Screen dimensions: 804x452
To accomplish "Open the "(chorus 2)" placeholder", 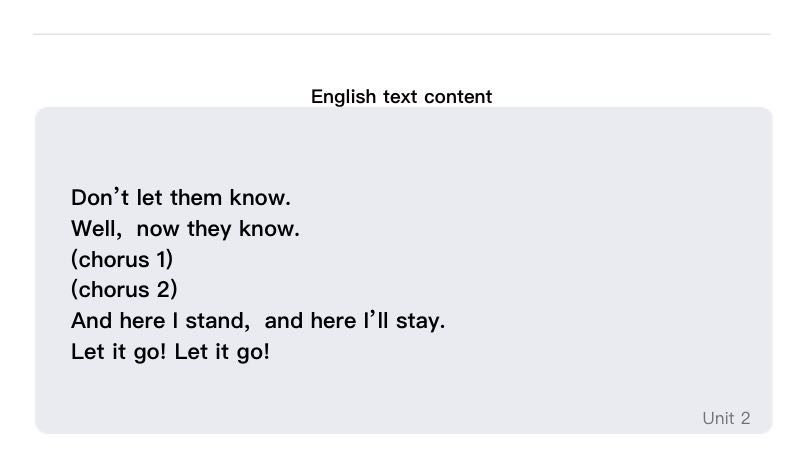I will coord(124,290).
